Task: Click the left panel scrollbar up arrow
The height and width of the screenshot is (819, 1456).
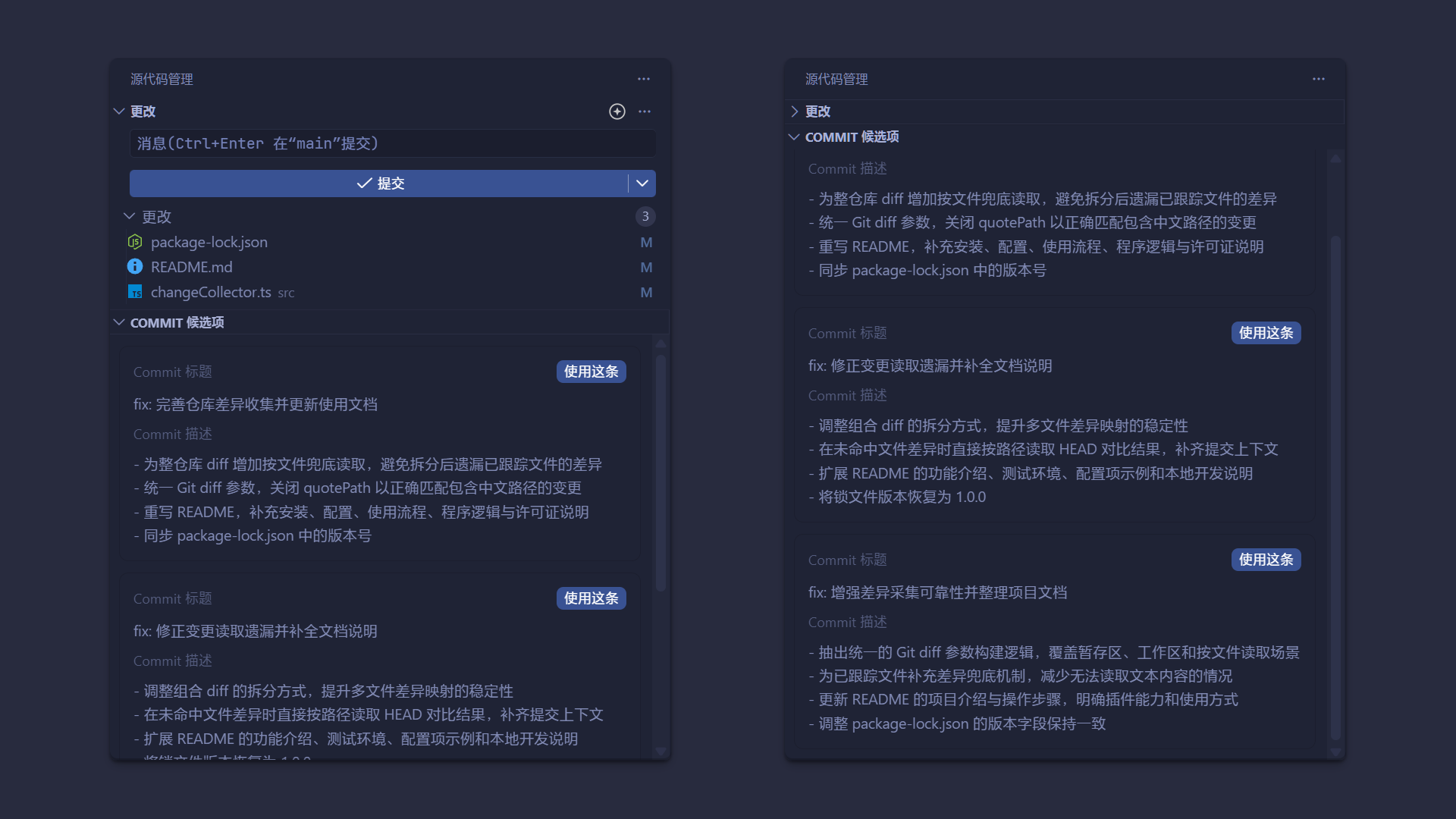Action: click(661, 344)
